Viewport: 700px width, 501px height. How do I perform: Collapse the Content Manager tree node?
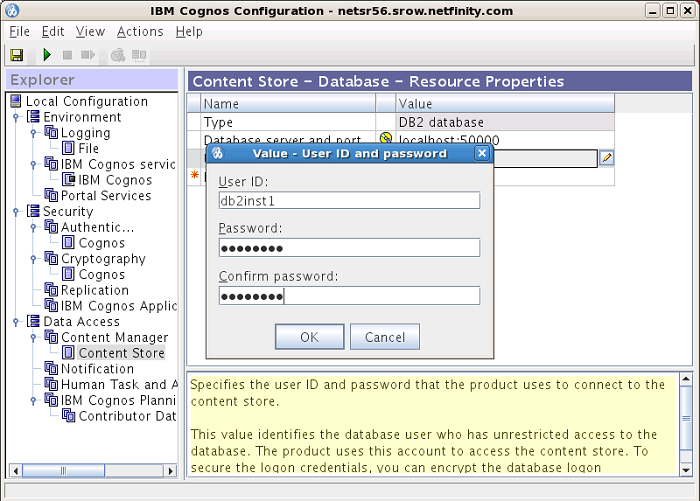coord(33,338)
